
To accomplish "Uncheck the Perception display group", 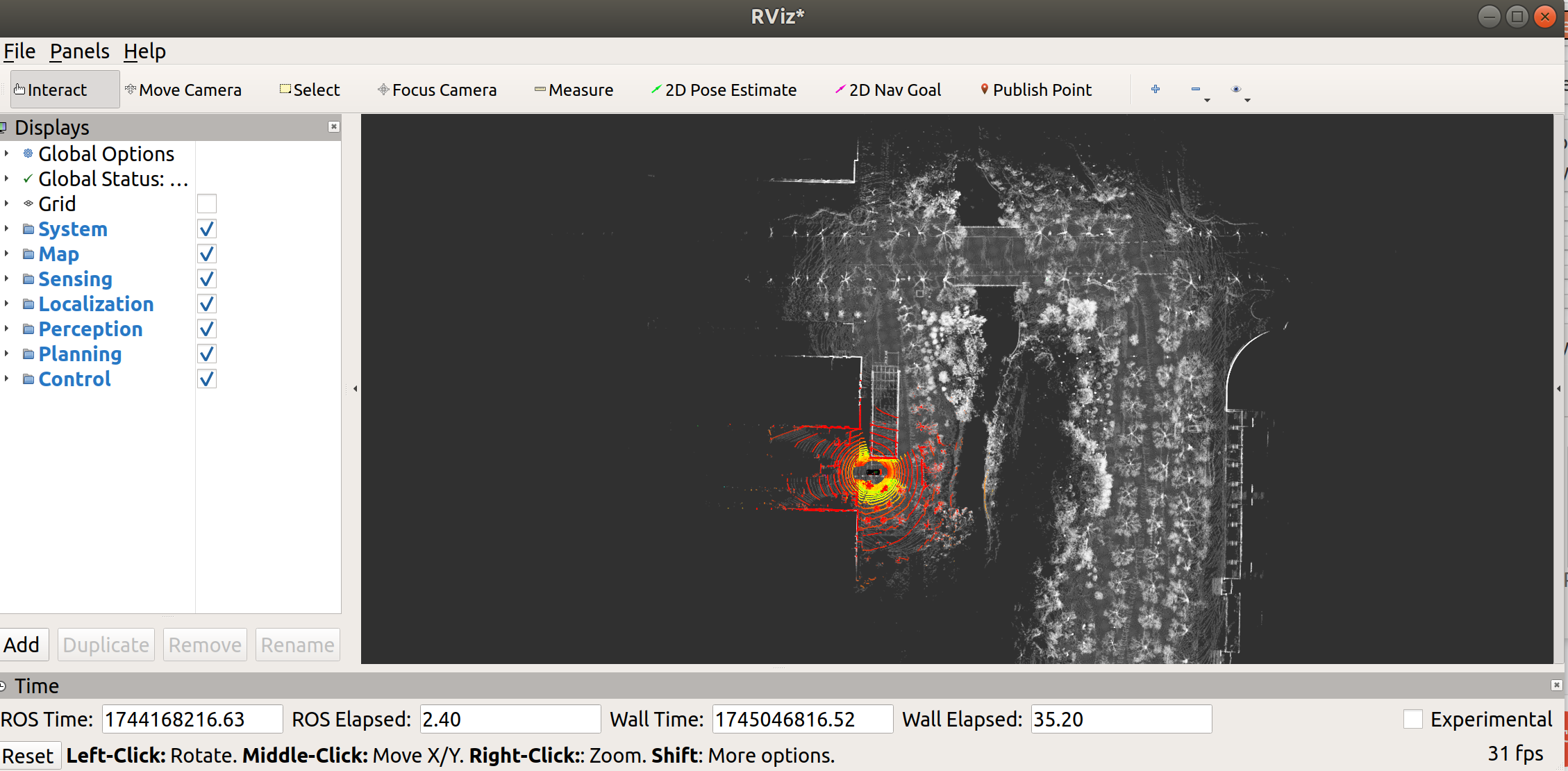I will 207,329.
